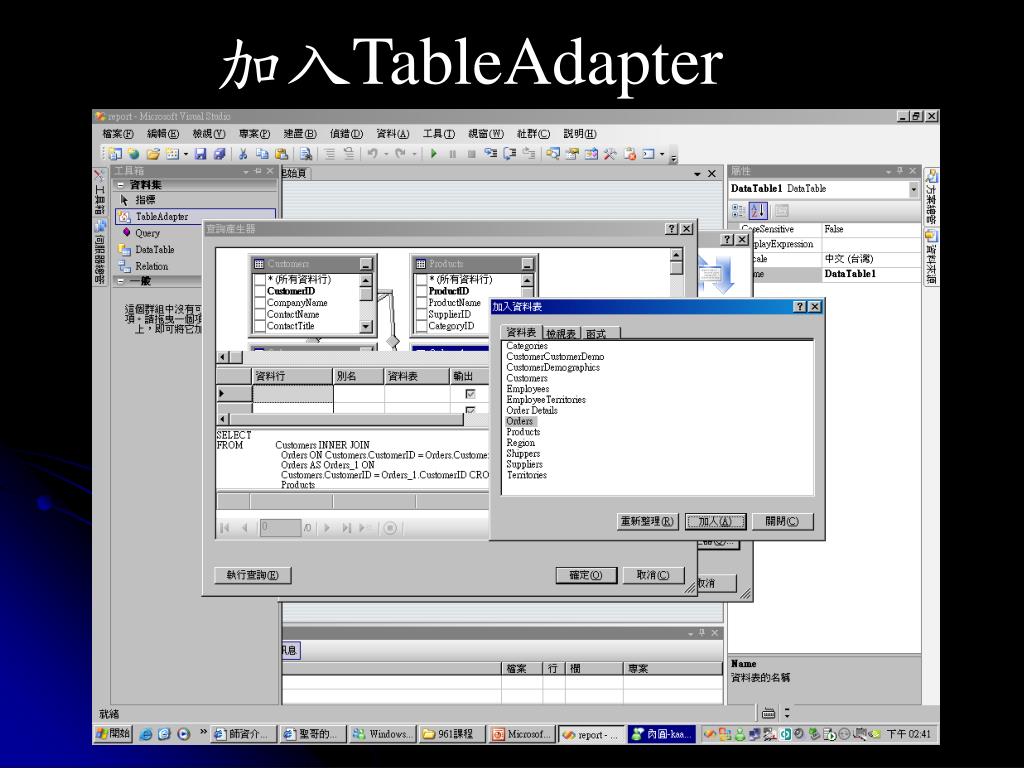This screenshot has width=1024, height=768.
Task: Click the Open File folder toolbar icon
Action: click(x=153, y=154)
